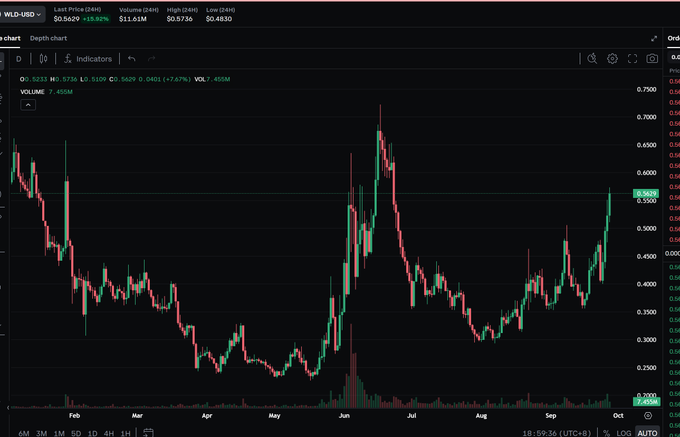This screenshot has height=437, width=680.
Task: Click the OHLC values readout
Action: pyautogui.click(x=125, y=79)
